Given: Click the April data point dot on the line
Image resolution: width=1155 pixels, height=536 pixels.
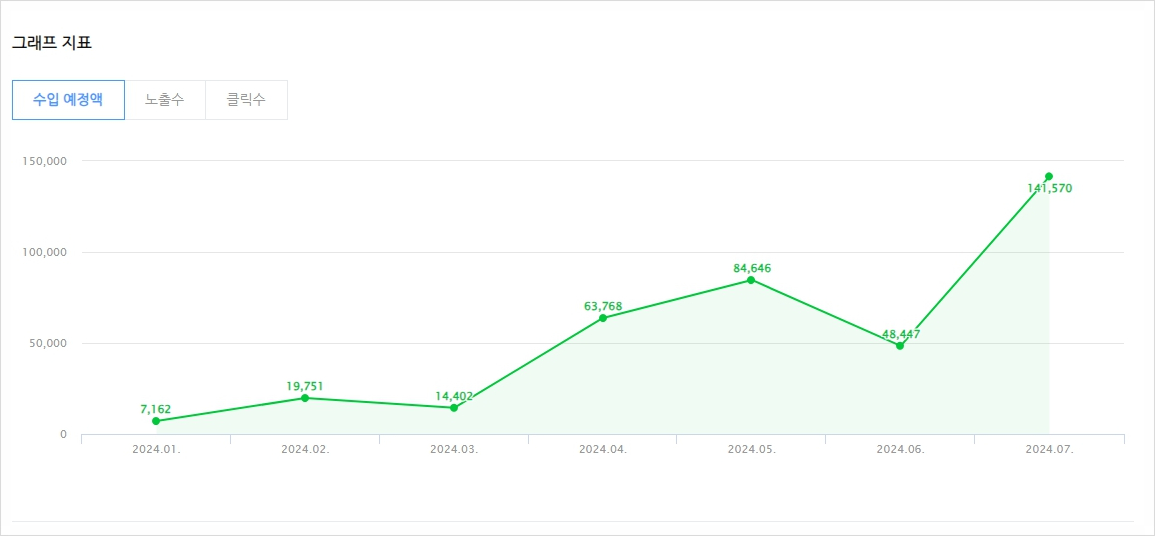Looking at the screenshot, I should pyautogui.click(x=603, y=318).
